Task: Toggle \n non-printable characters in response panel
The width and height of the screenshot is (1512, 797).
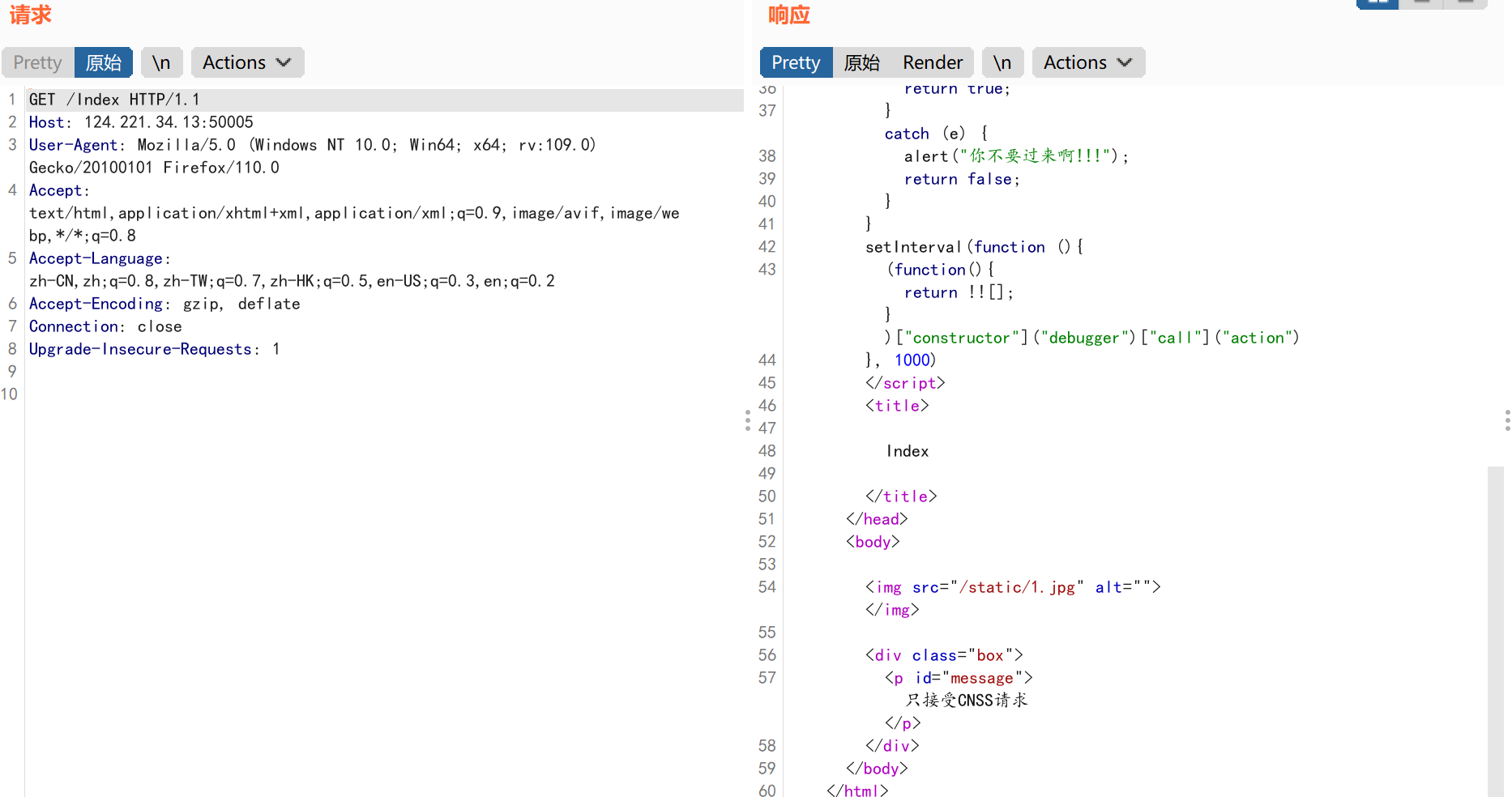Action: [1002, 62]
